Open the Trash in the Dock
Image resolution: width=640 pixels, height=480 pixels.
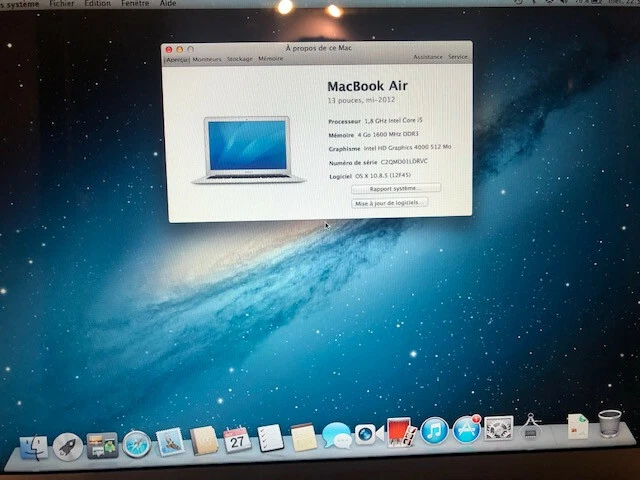610,424
